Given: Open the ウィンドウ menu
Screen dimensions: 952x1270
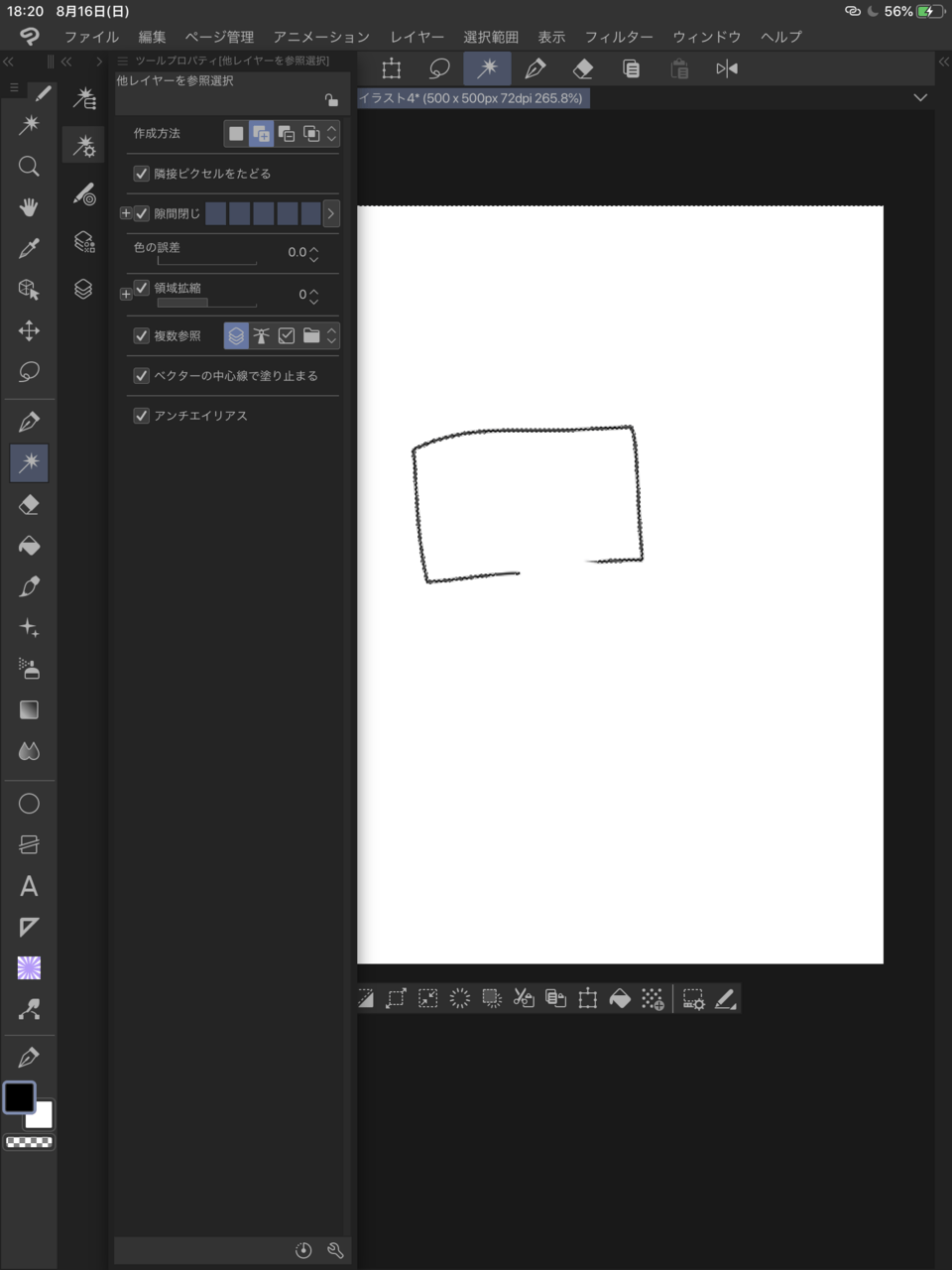Looking at the screenshot, I should 707,37.
